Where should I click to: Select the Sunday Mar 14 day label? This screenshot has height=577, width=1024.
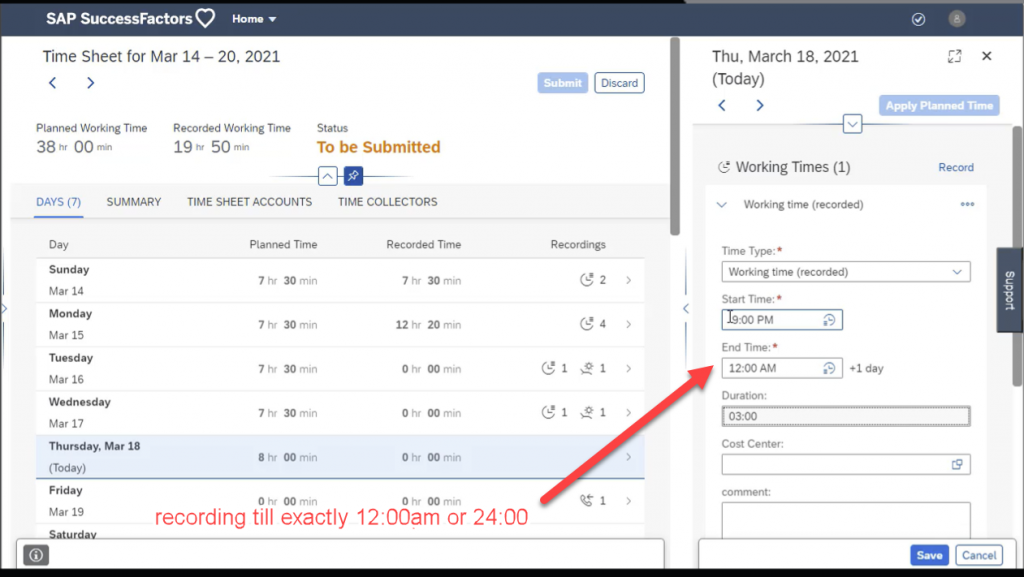[x=69, y=280]
